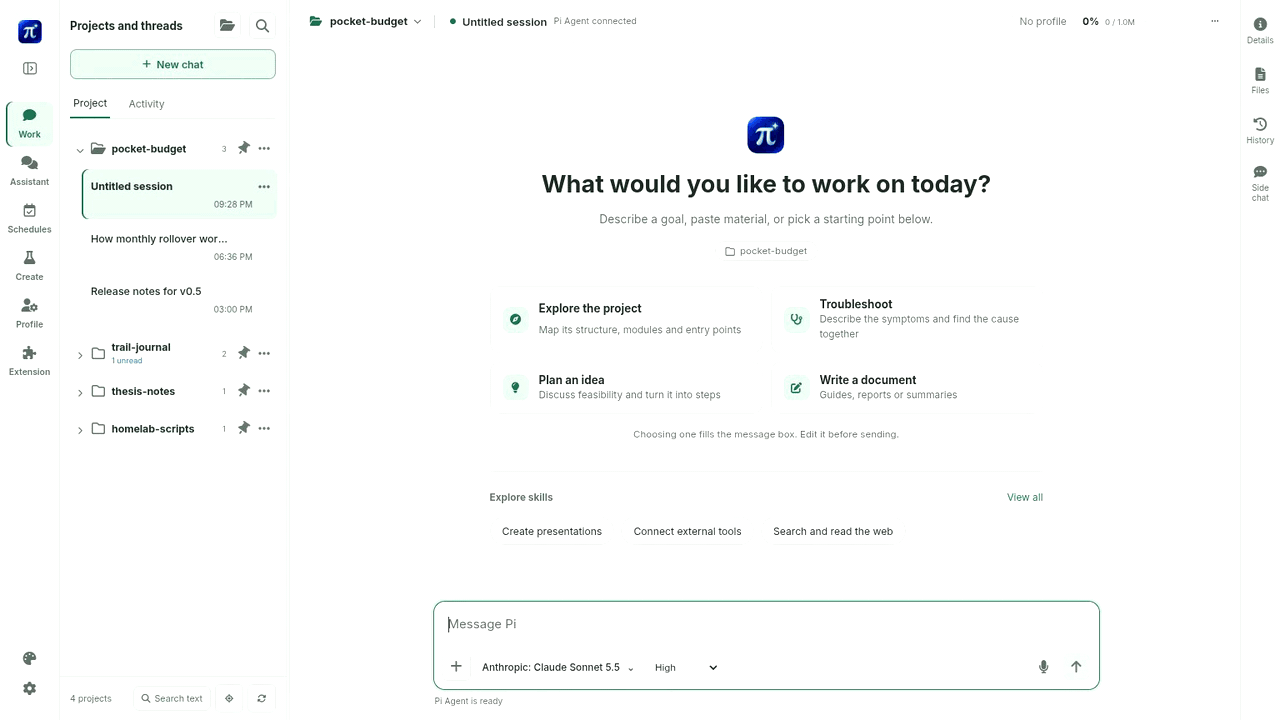The width and height of the screenshot is (1280, 720).
Task: Click the 0% context usage indicator
Action: pyautogui.click(x=1108, y=21)
